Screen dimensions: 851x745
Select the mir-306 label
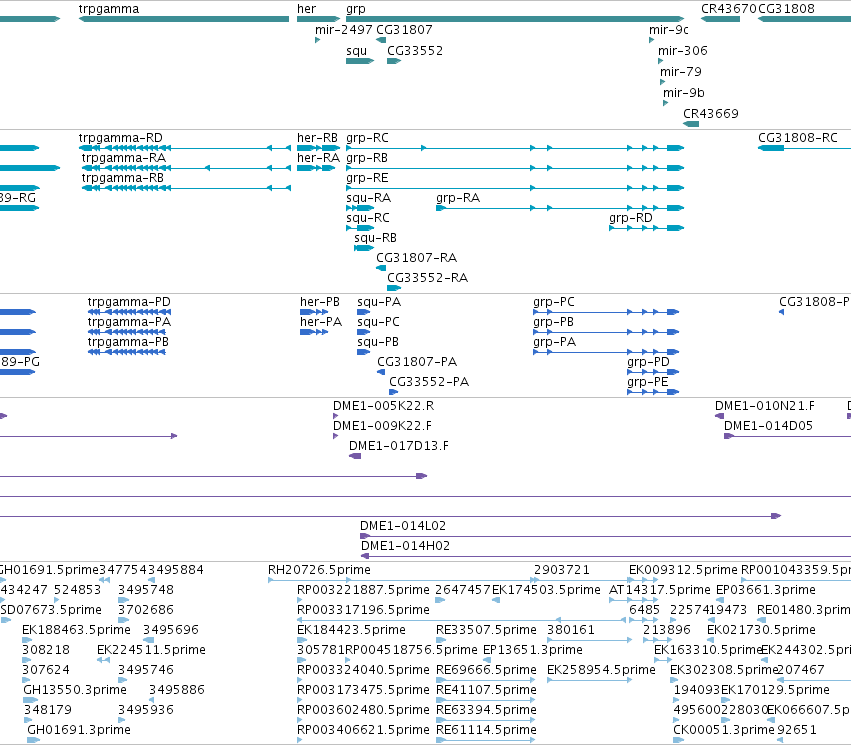pos(683,51)
